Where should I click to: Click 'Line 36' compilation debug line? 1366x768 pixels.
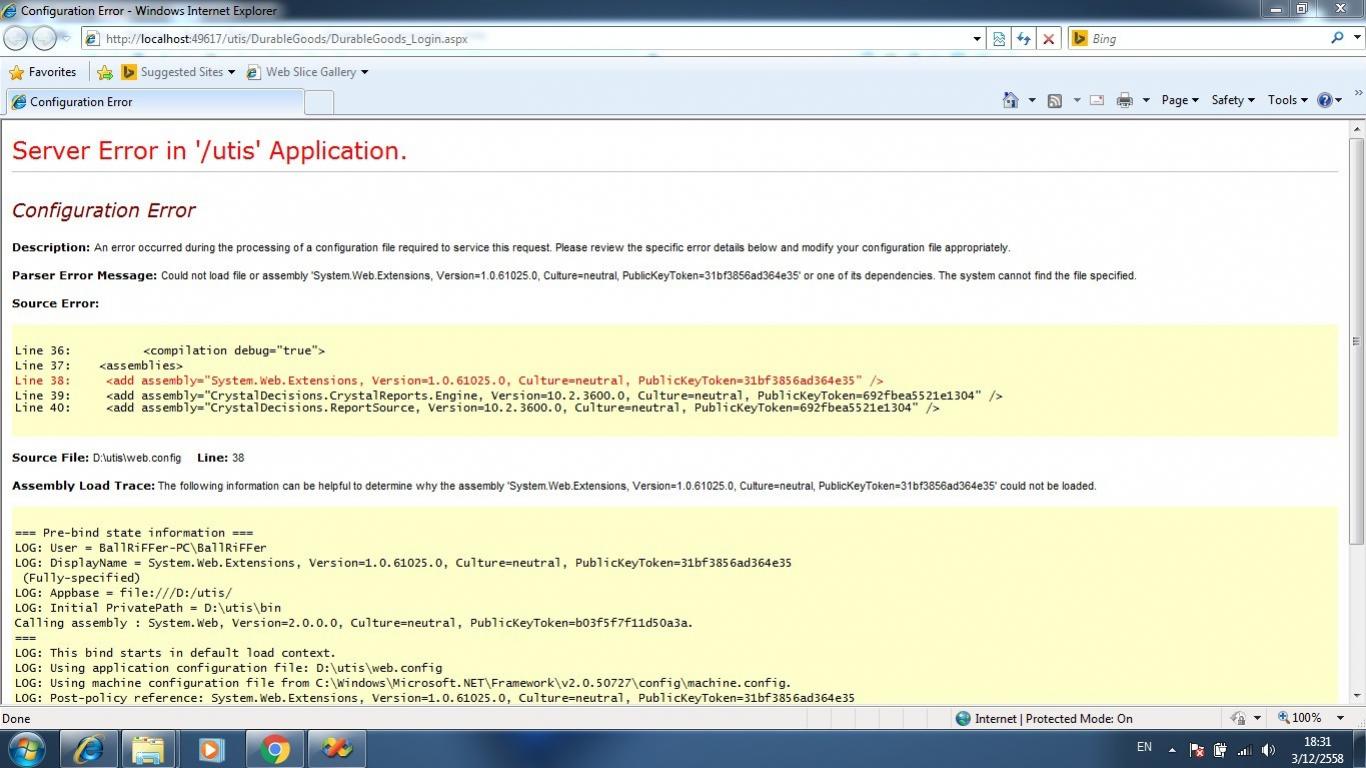pyautogui.click(x=170, y=351)
